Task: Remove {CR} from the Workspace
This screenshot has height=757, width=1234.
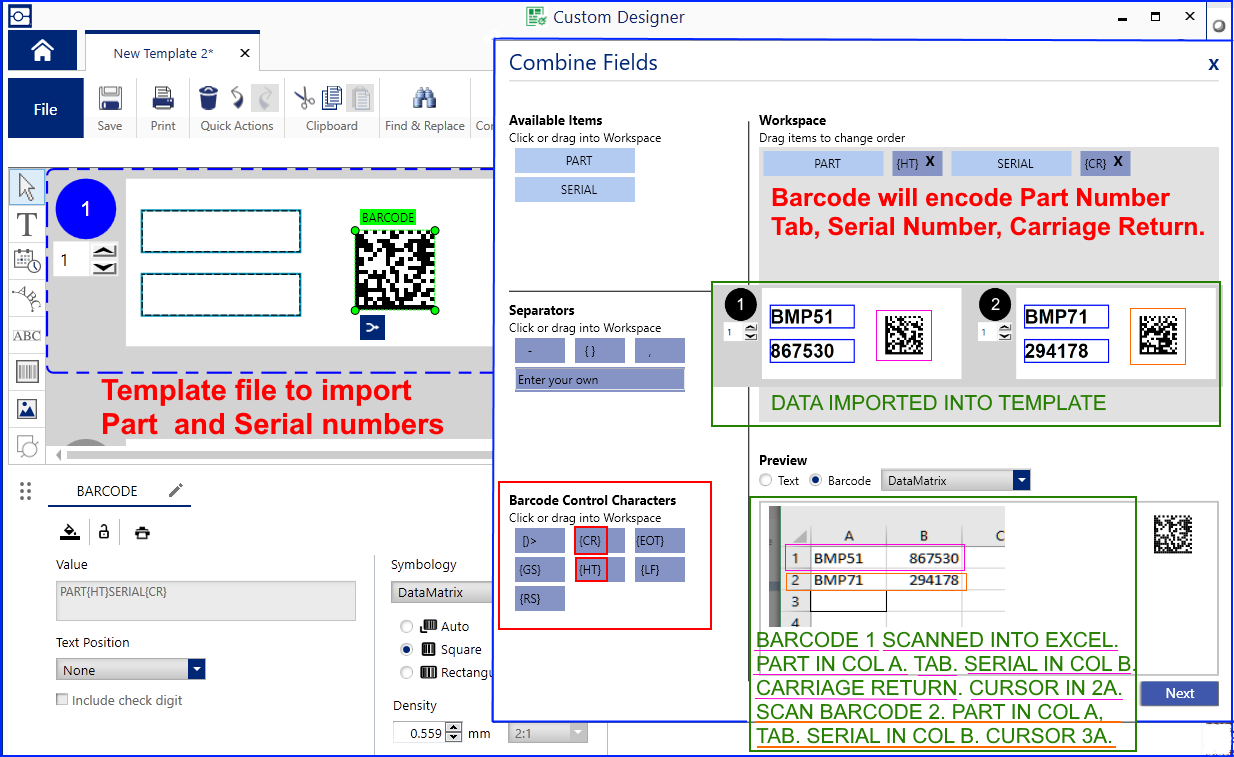Action: 1118,161
